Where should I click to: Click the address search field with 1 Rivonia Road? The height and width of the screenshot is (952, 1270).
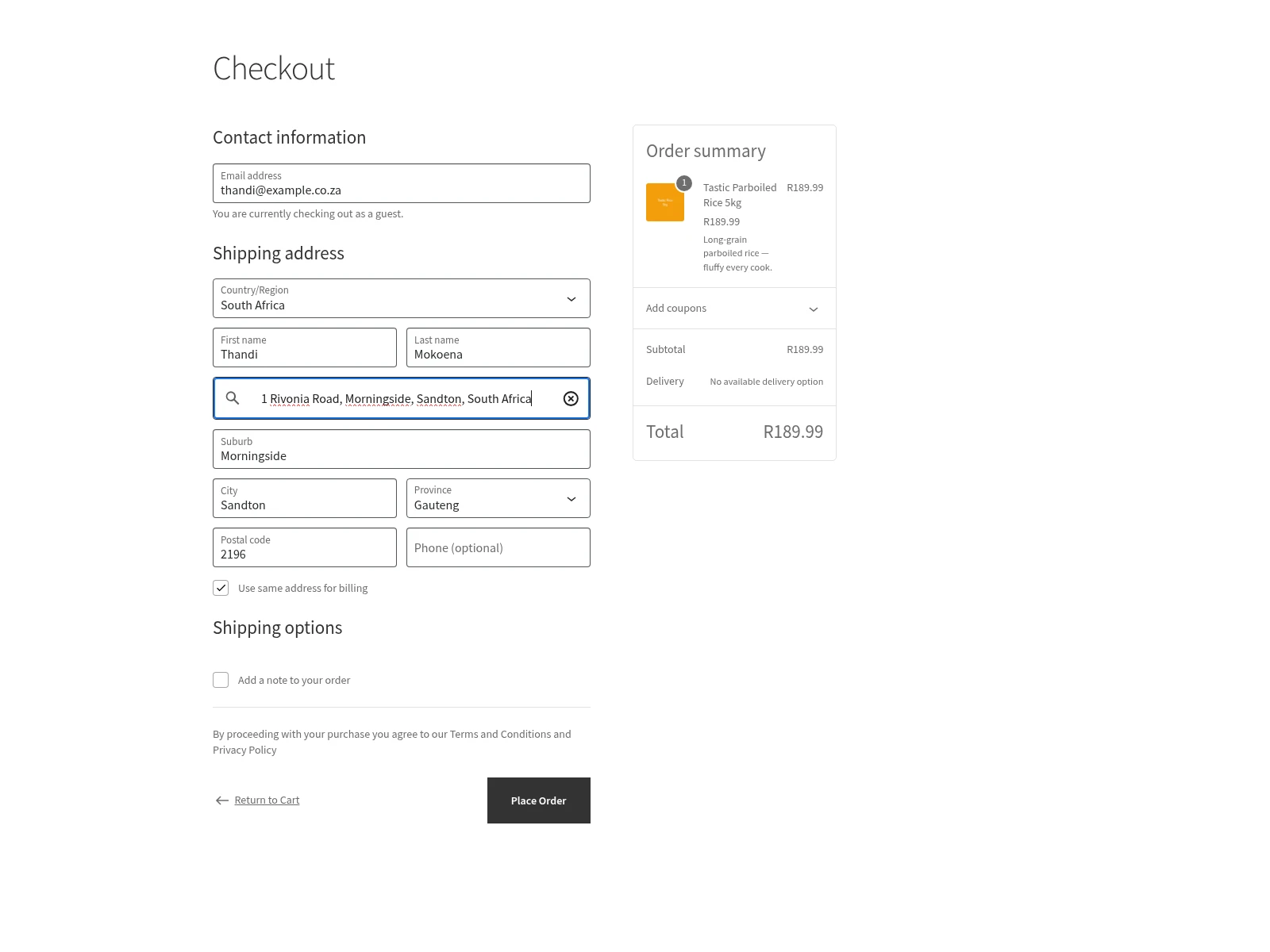pos(402,398)
